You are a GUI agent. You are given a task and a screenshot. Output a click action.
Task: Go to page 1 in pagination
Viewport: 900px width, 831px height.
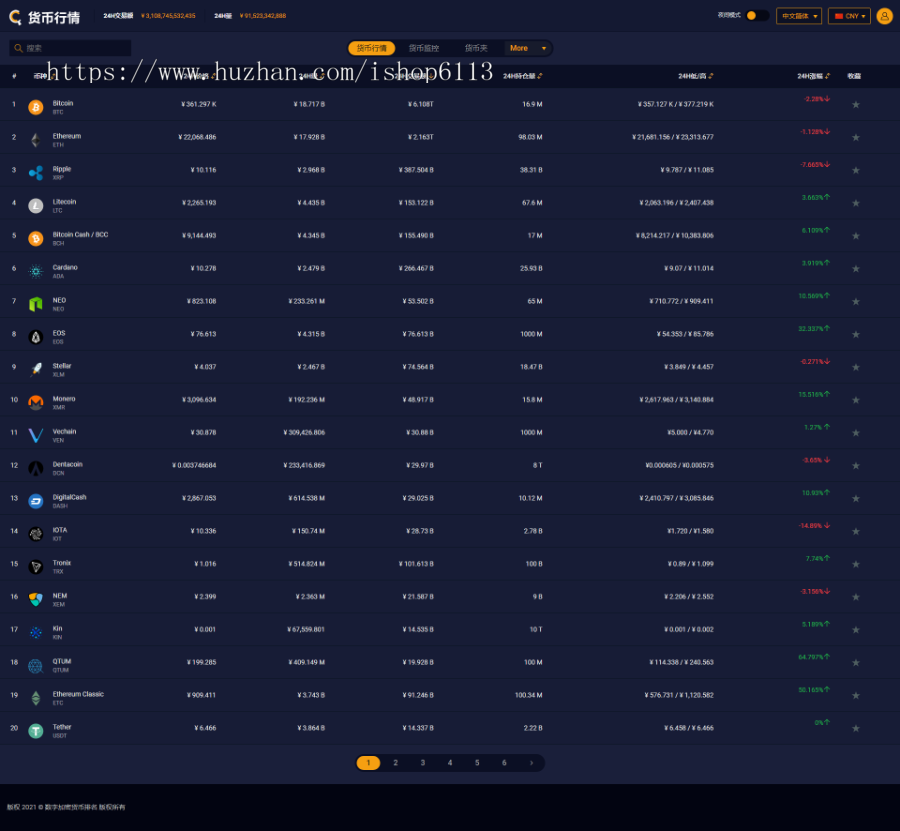click(x=368, y=763)
